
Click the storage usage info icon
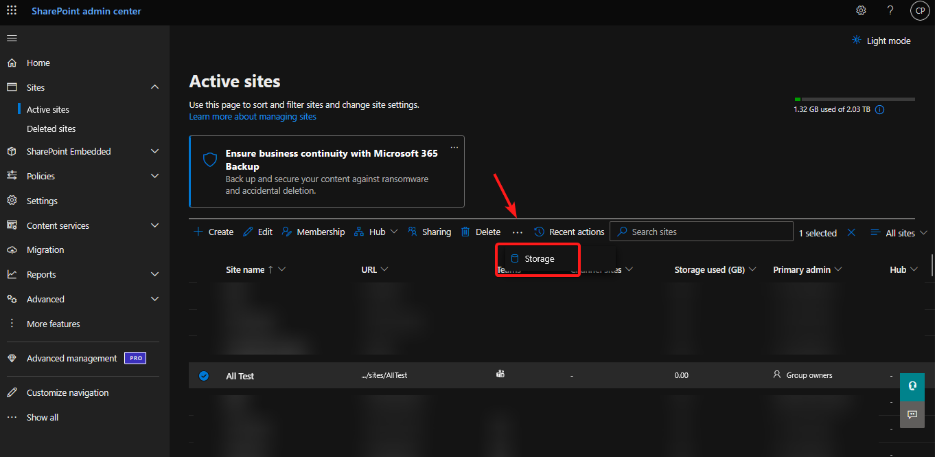point(879,110)
